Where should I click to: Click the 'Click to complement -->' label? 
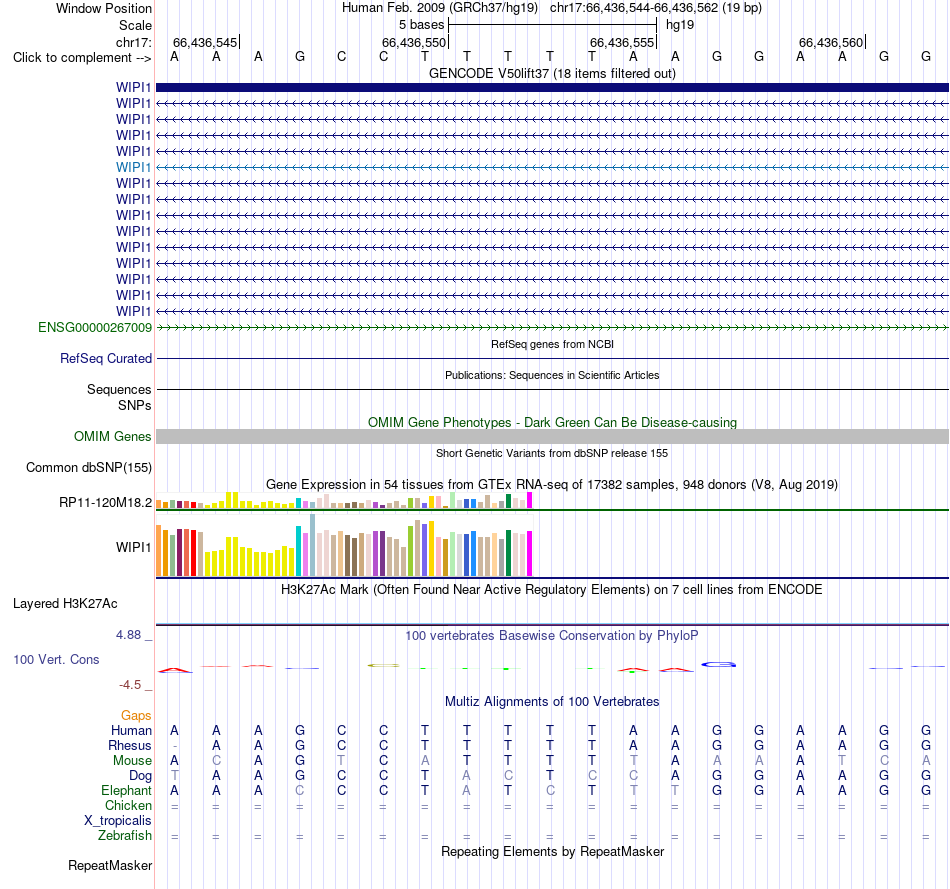[x=82, y=58]
